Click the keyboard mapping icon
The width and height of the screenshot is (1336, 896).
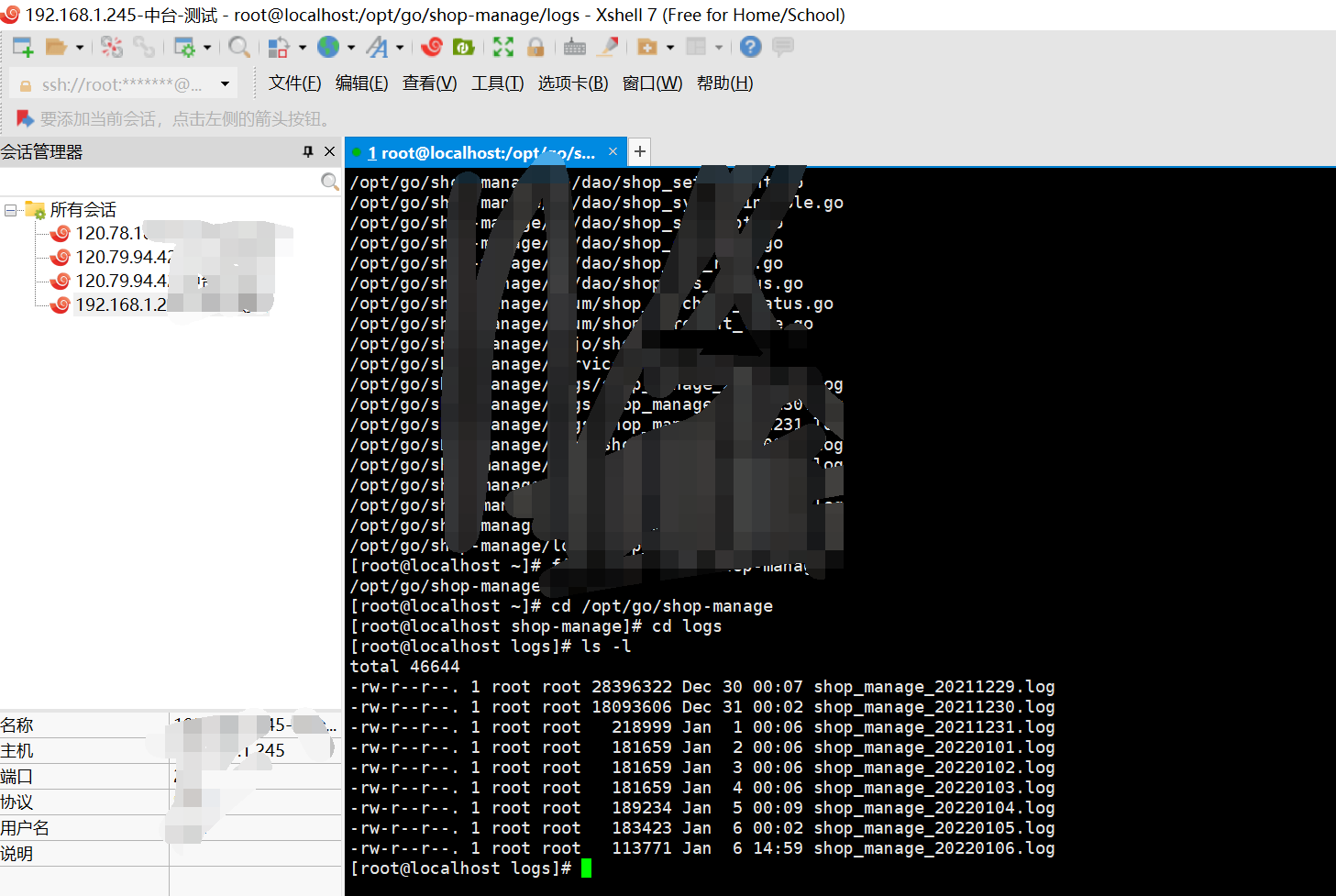pos(575,47)
